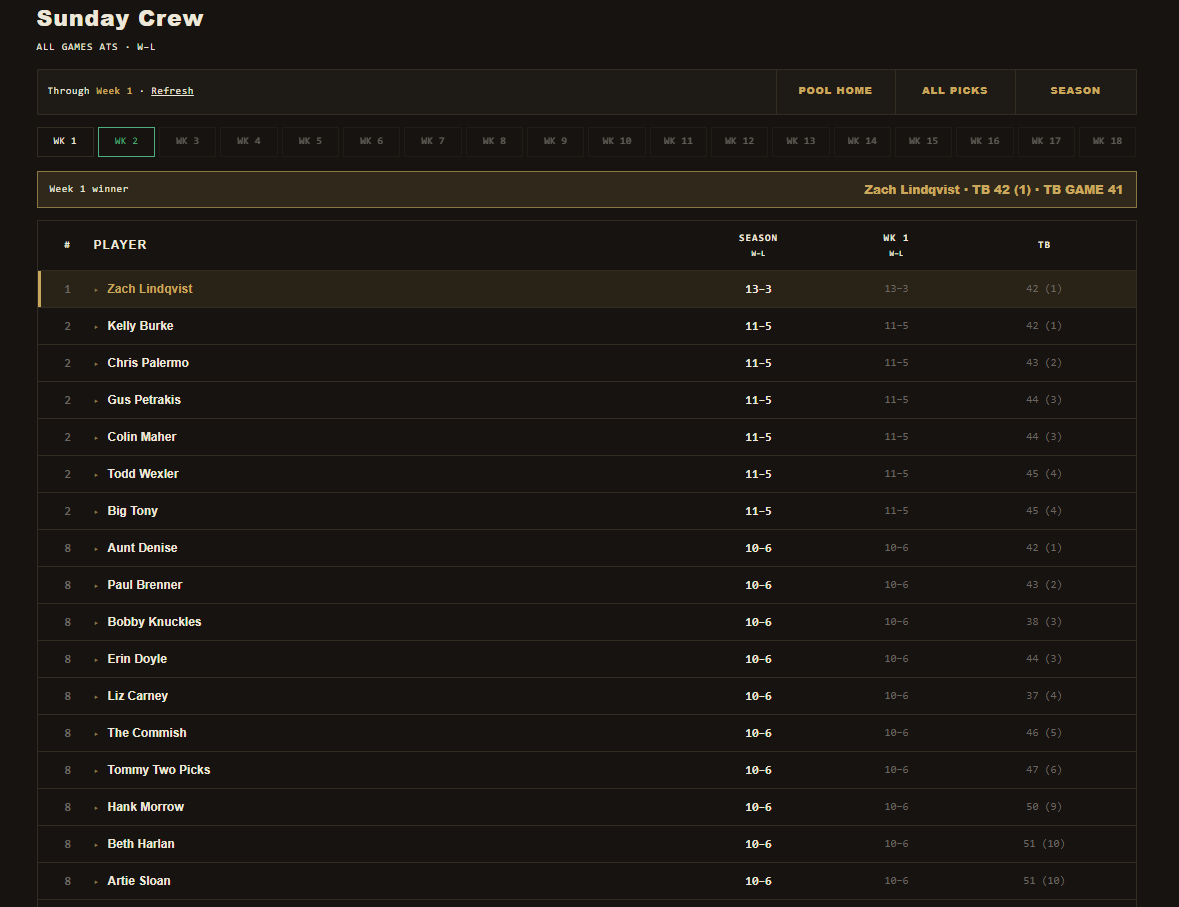Click the Refresh link
This screenshot has width=1179, height=907.
[x=172, y=91]
